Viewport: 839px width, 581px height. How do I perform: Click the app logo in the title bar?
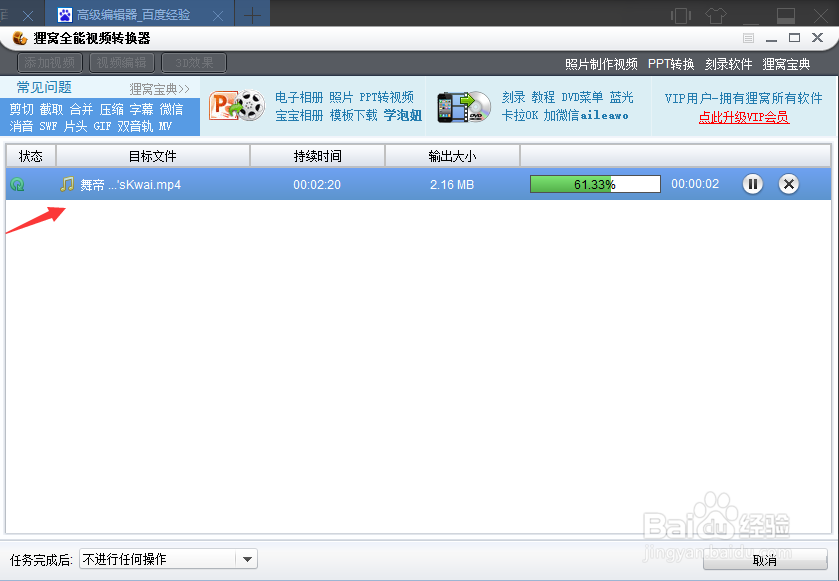pos(20,39)
